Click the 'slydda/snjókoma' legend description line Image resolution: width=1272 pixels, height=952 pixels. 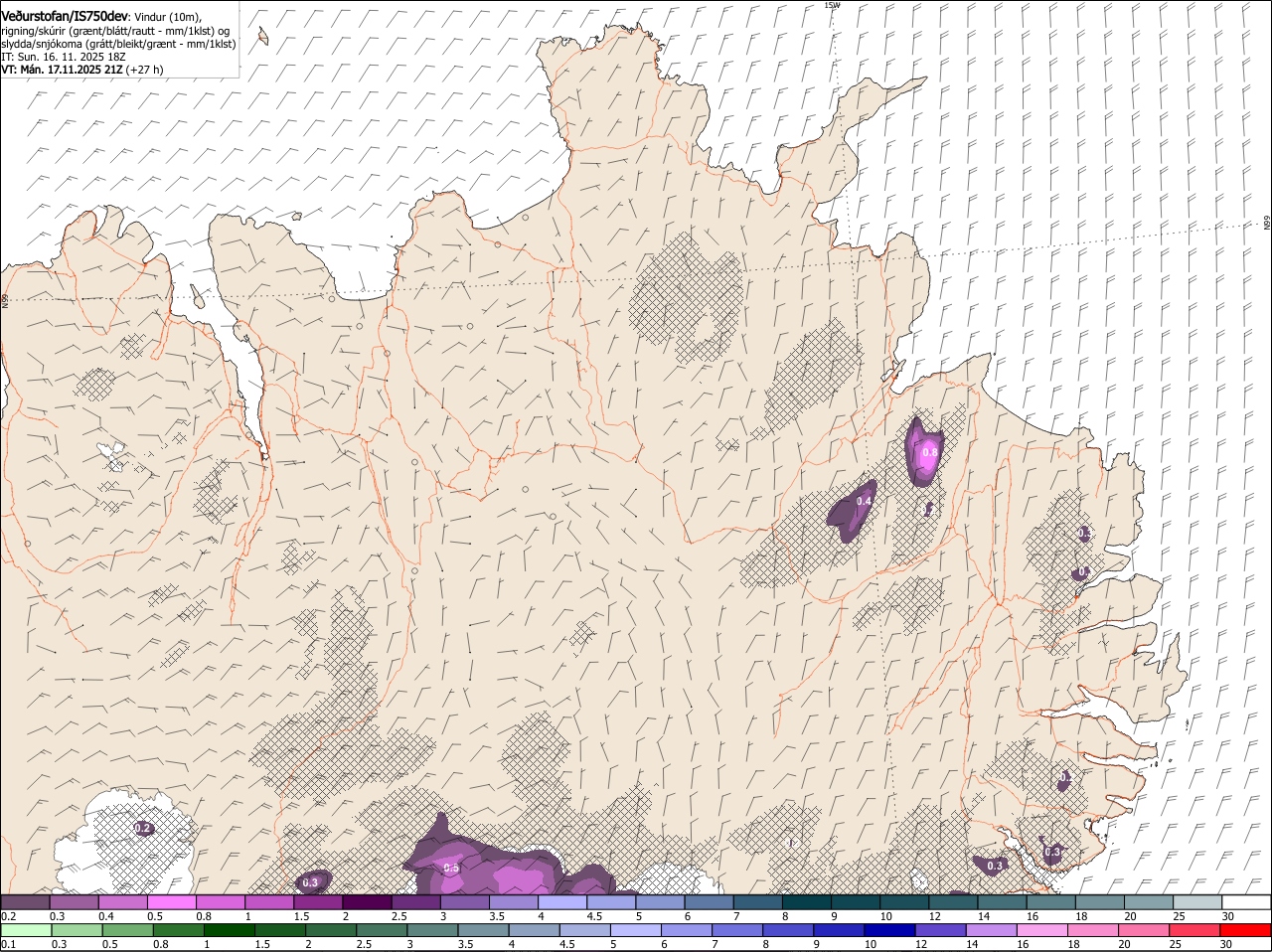coord(119,44)
